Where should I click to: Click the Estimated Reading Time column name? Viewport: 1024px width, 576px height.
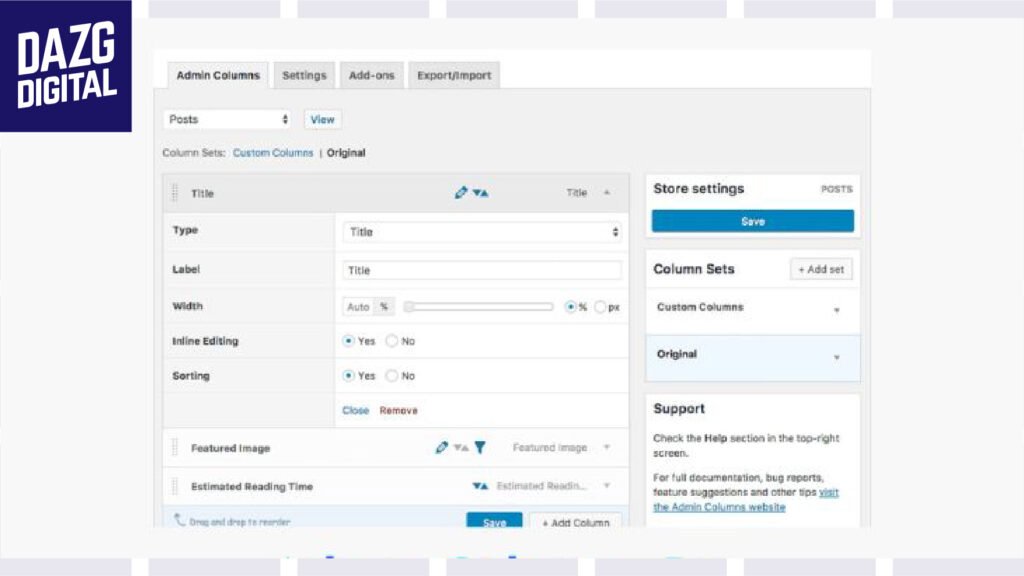click(x=252, y=487)
